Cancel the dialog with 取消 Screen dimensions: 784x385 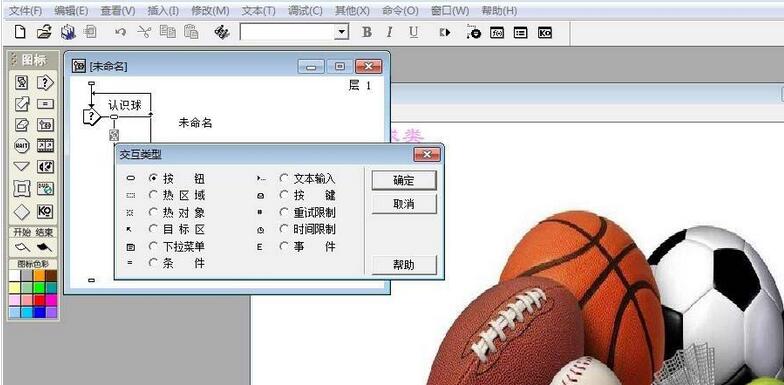404,204
